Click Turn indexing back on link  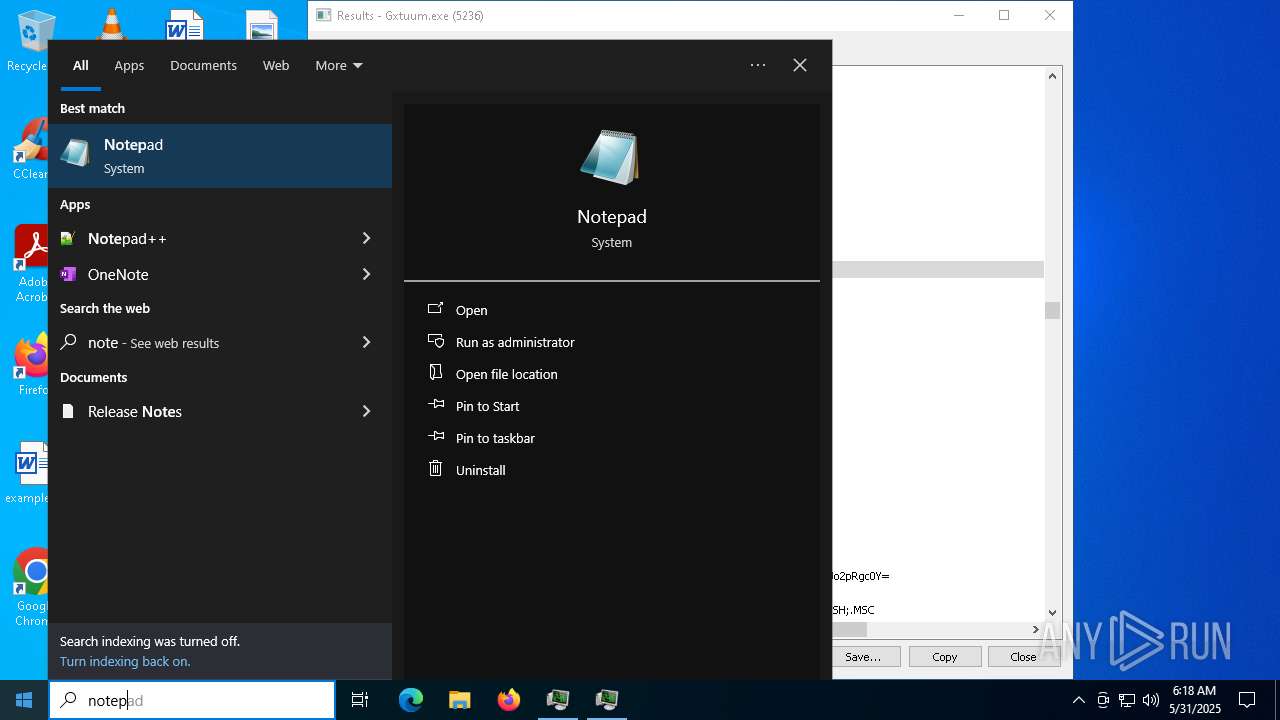tap(125, 661)
